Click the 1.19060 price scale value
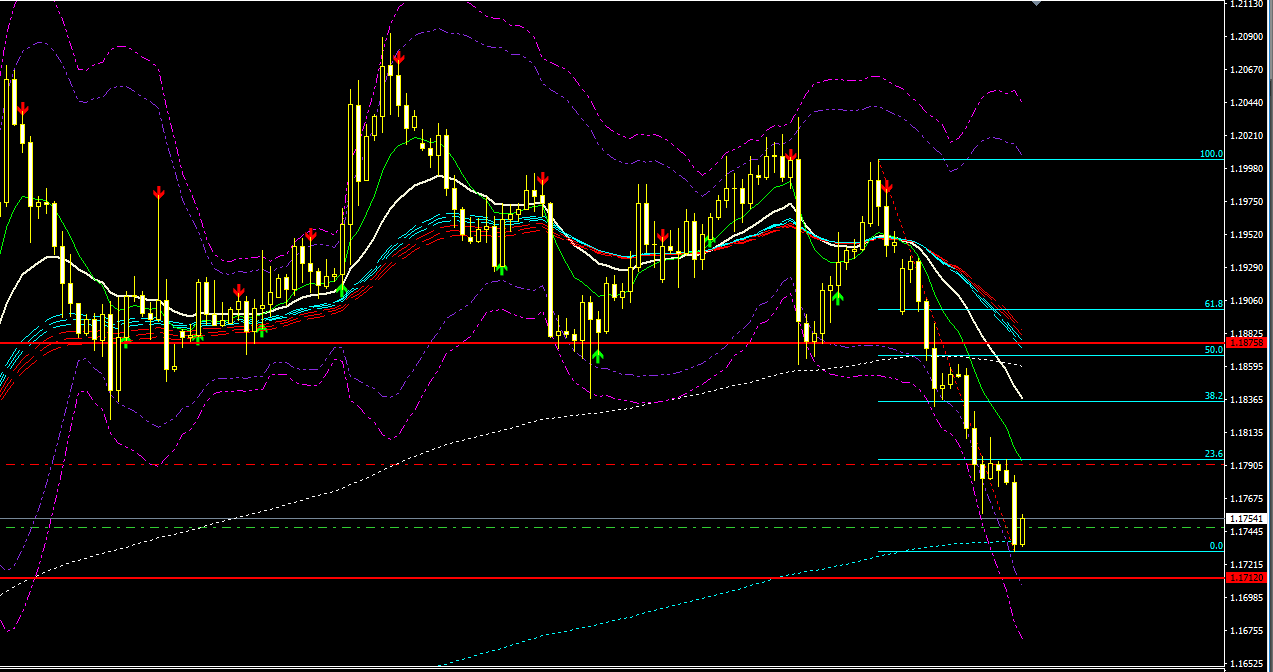1273x672 pixels. point(1246,301)
